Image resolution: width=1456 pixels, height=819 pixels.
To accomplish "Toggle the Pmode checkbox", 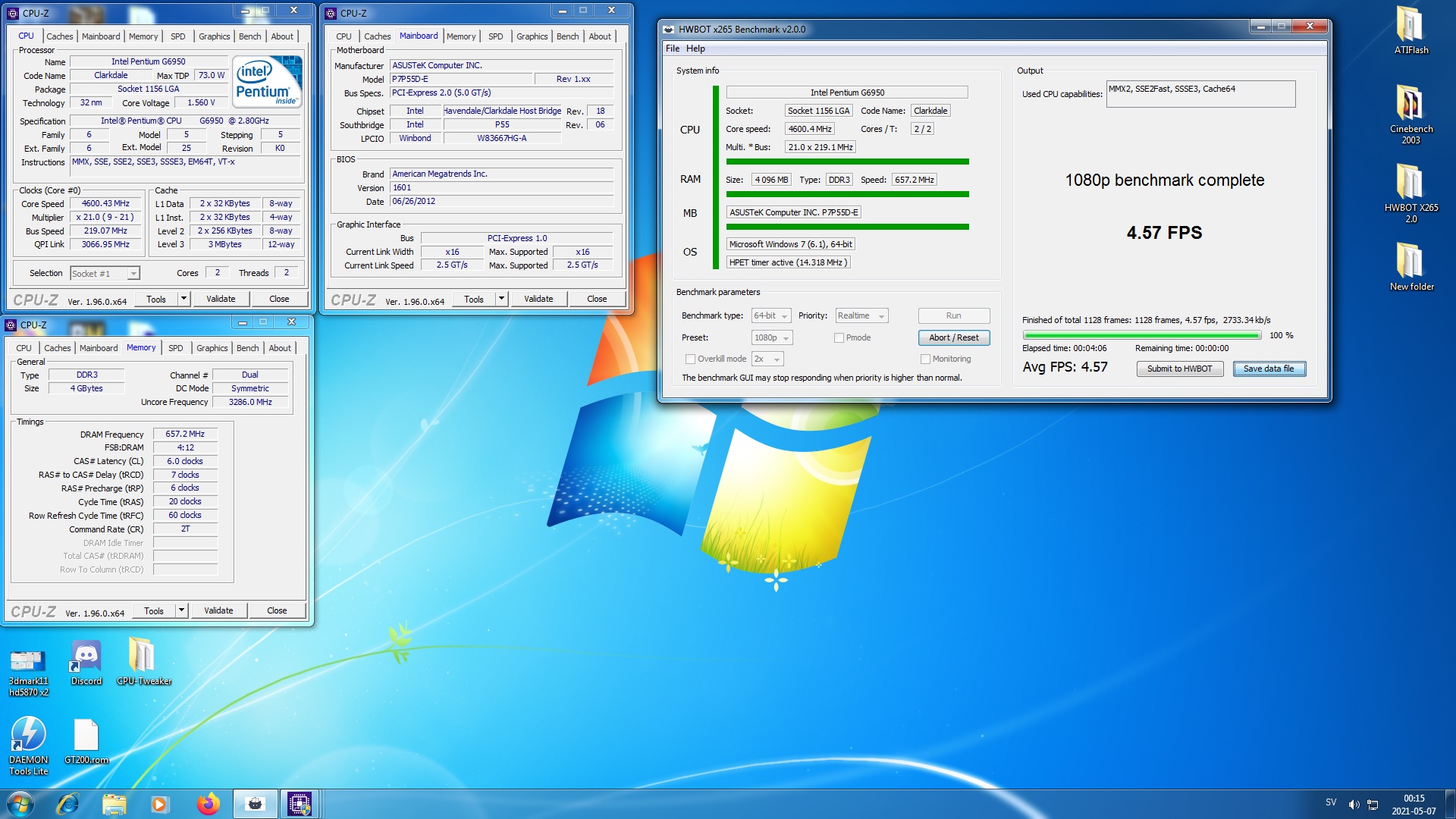I will click(839, 338).
